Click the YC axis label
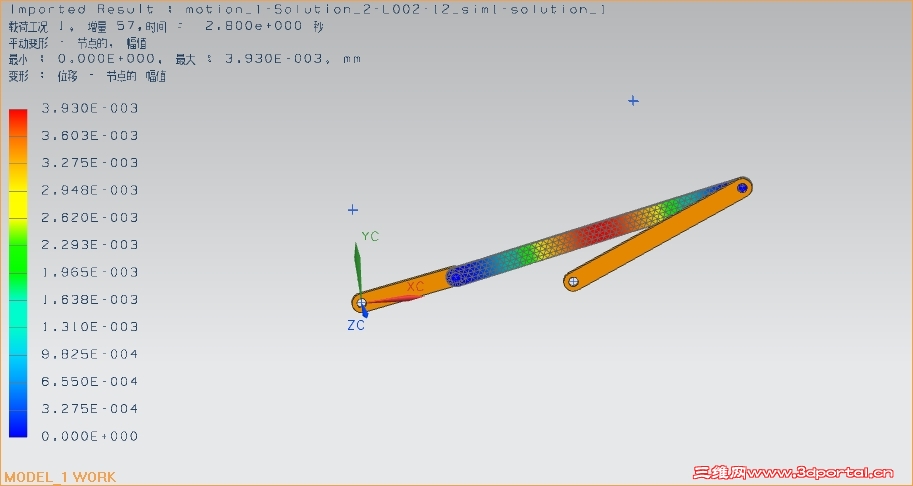This screenshot has width=913, height=486. pos(370,236)
